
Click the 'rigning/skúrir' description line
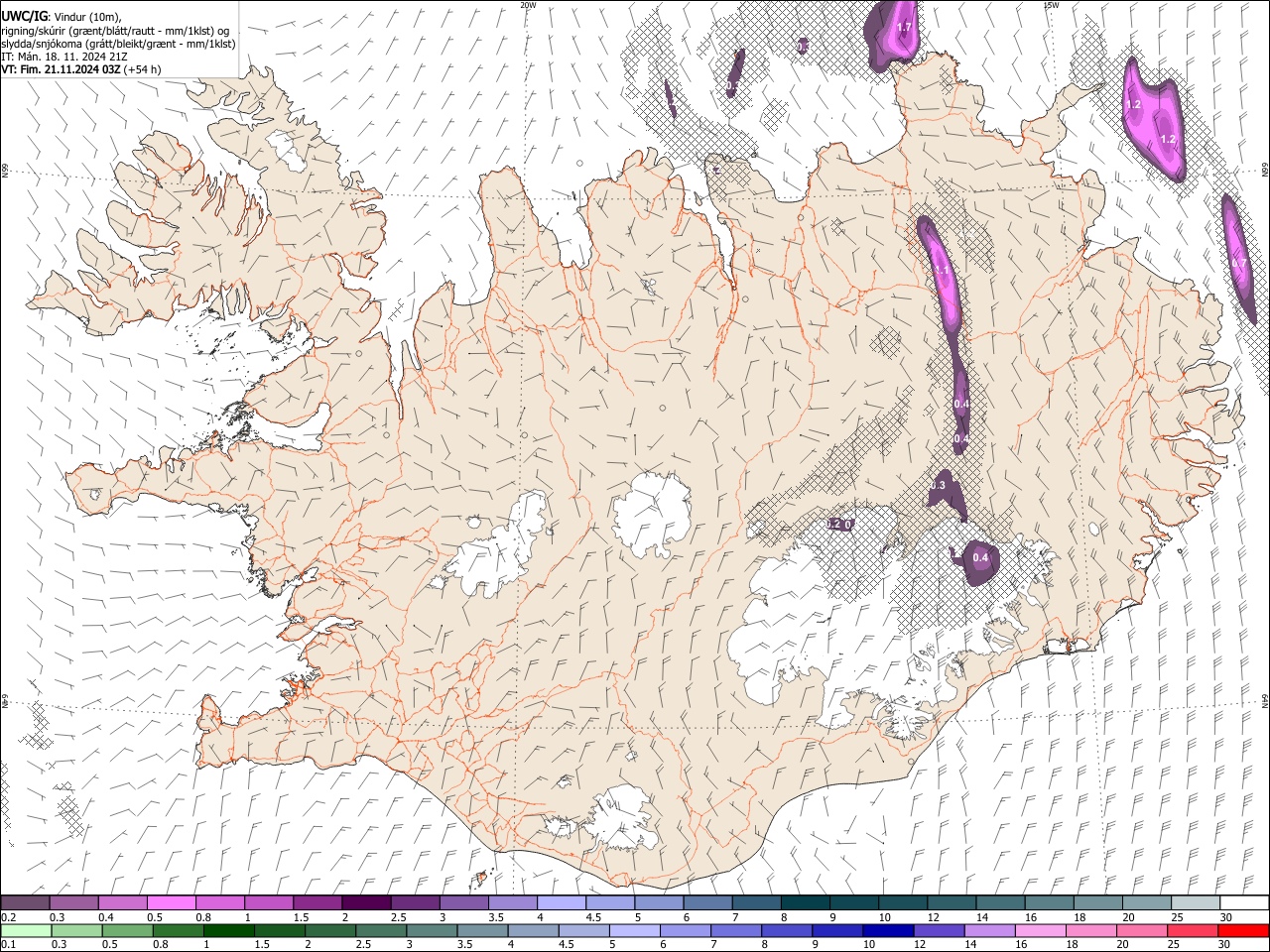pos(115,31)
